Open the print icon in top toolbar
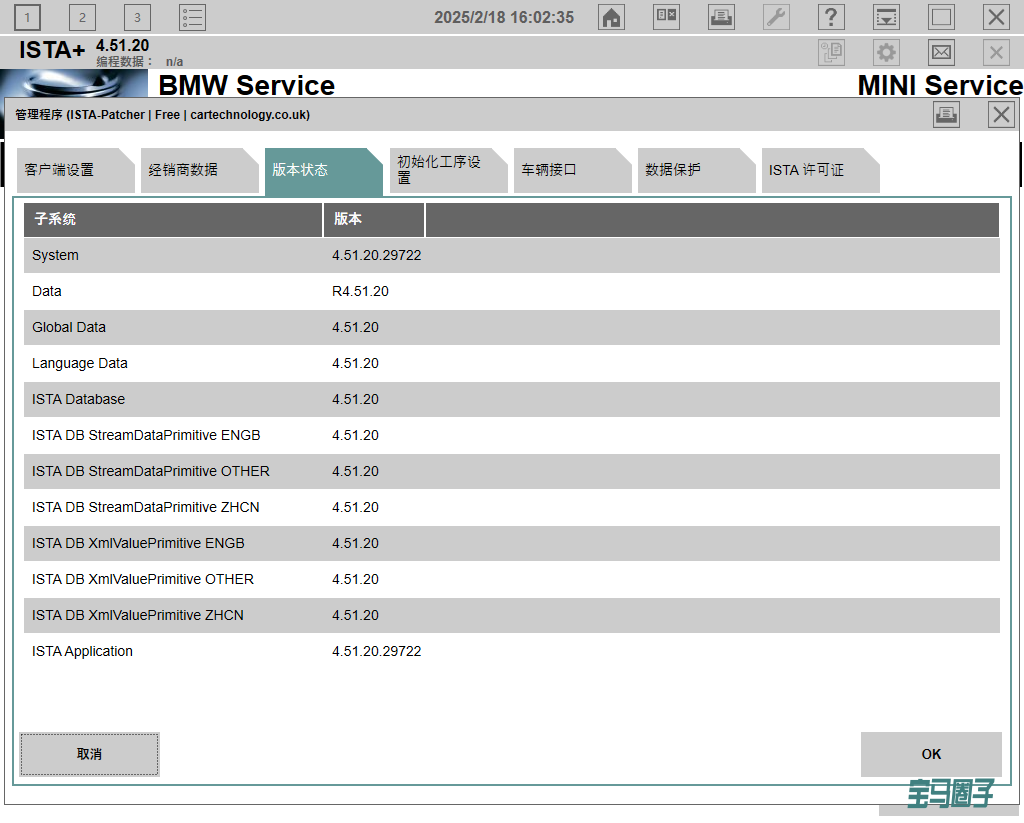Image resolution: width=1024 pixels, height=823 pixels. [x=721, y=17]
